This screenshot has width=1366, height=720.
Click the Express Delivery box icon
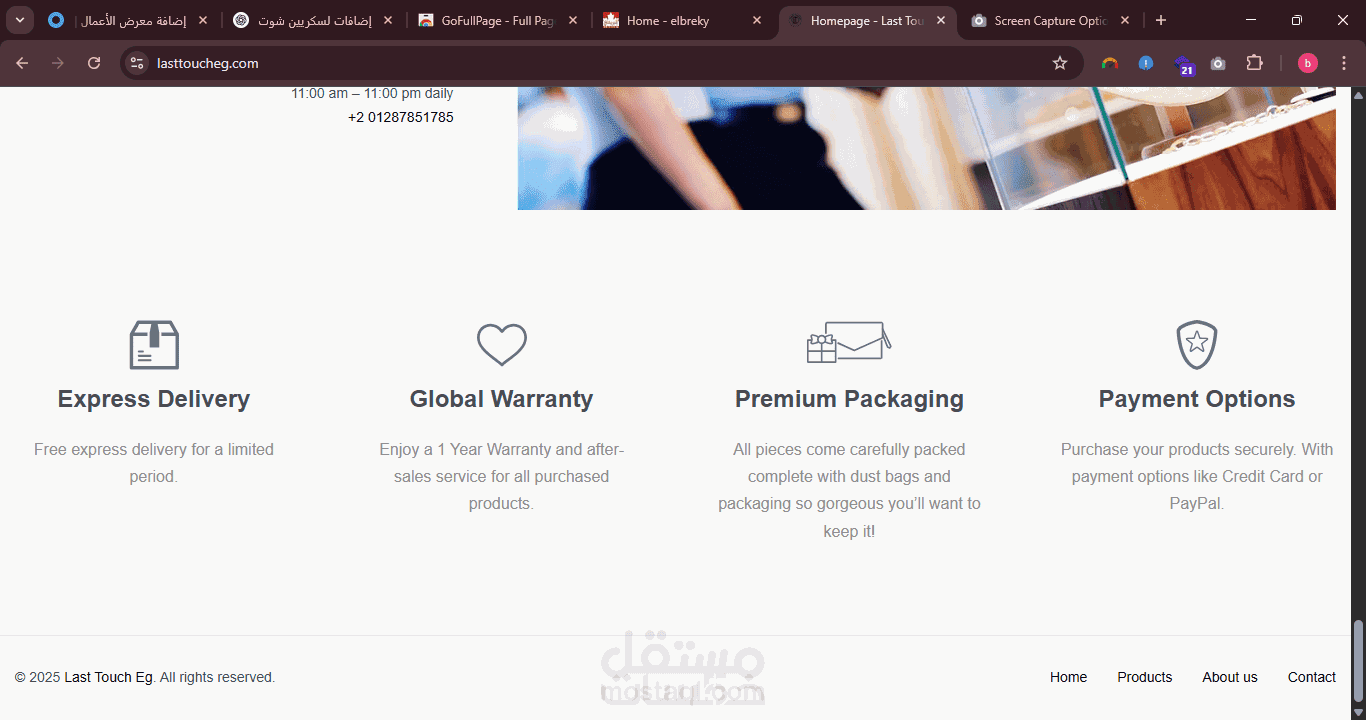[154, 345]
